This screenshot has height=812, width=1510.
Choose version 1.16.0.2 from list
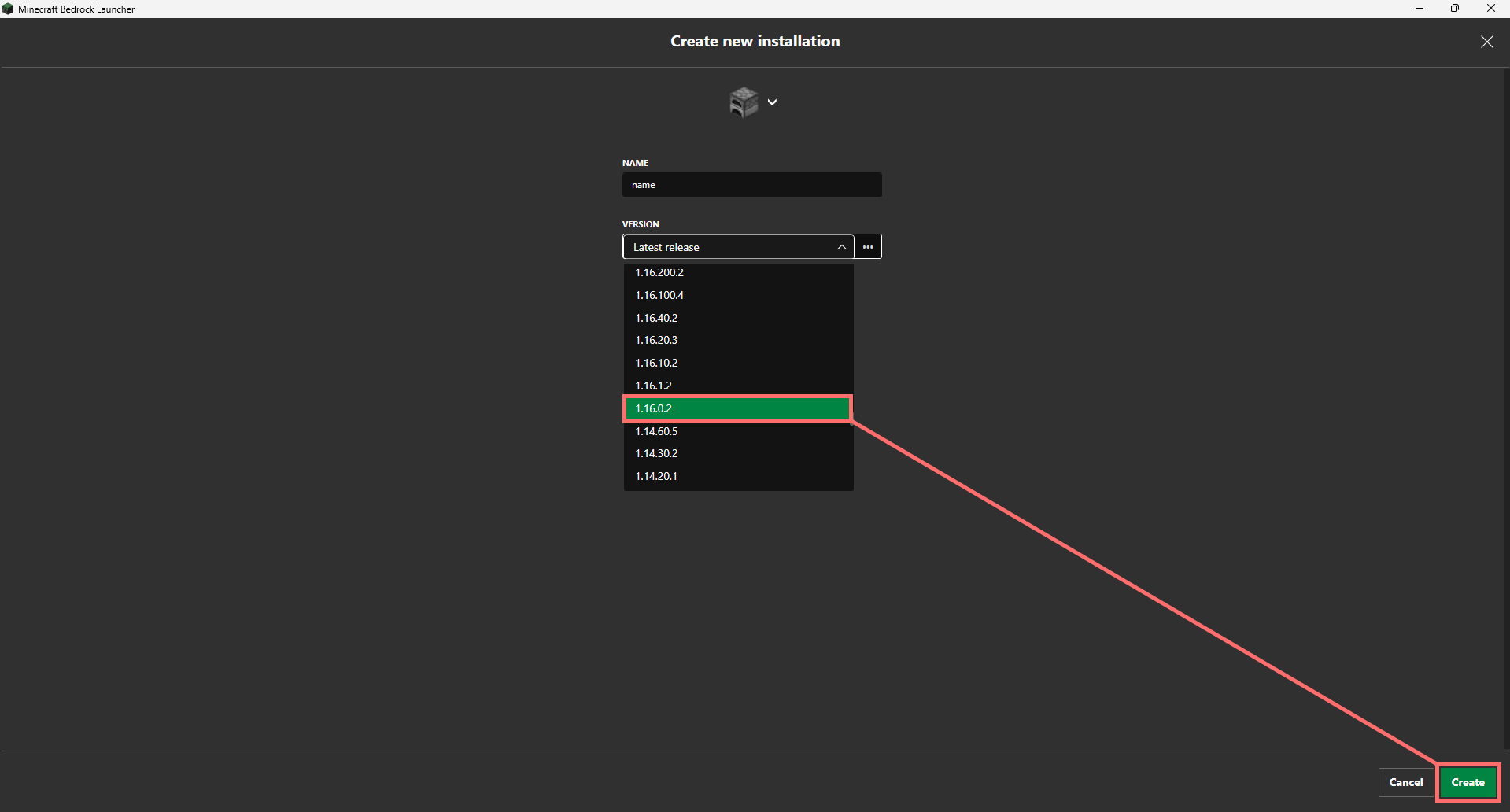pos(738,408)
